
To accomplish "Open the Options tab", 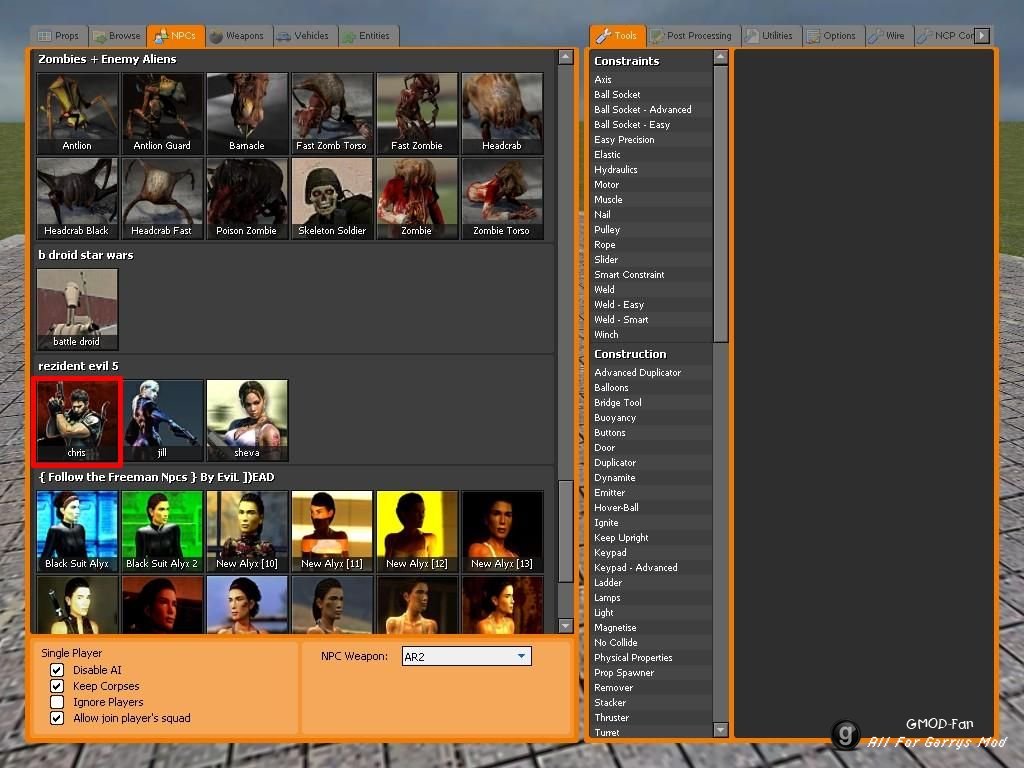I will click(x=832, y=36).
